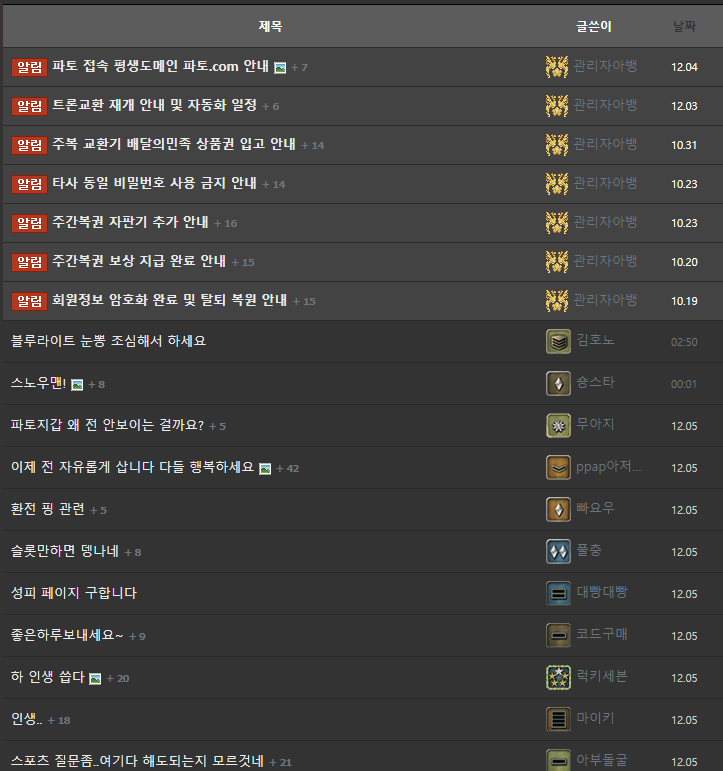Open post 파토지갑 왜 전 안보이는 걸까요?
Image resolution: width=723 pixels, height=771 pixels.
pyautogui.click(x=107, y=425)
